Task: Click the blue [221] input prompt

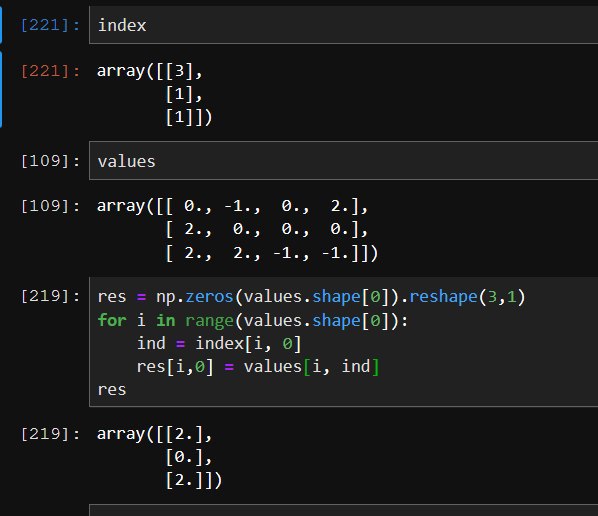Action: point(50,25)
